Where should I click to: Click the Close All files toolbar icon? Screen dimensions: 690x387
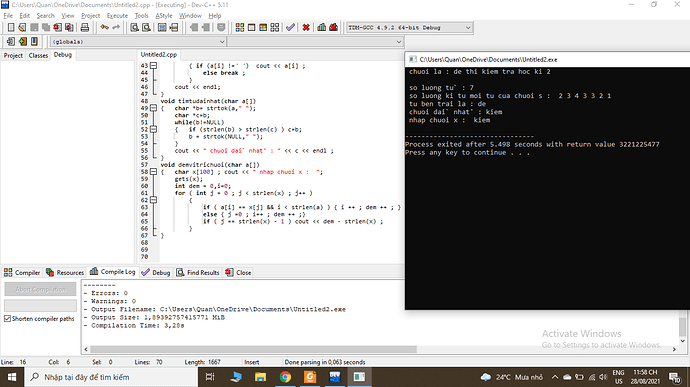(x=69, y=27)
